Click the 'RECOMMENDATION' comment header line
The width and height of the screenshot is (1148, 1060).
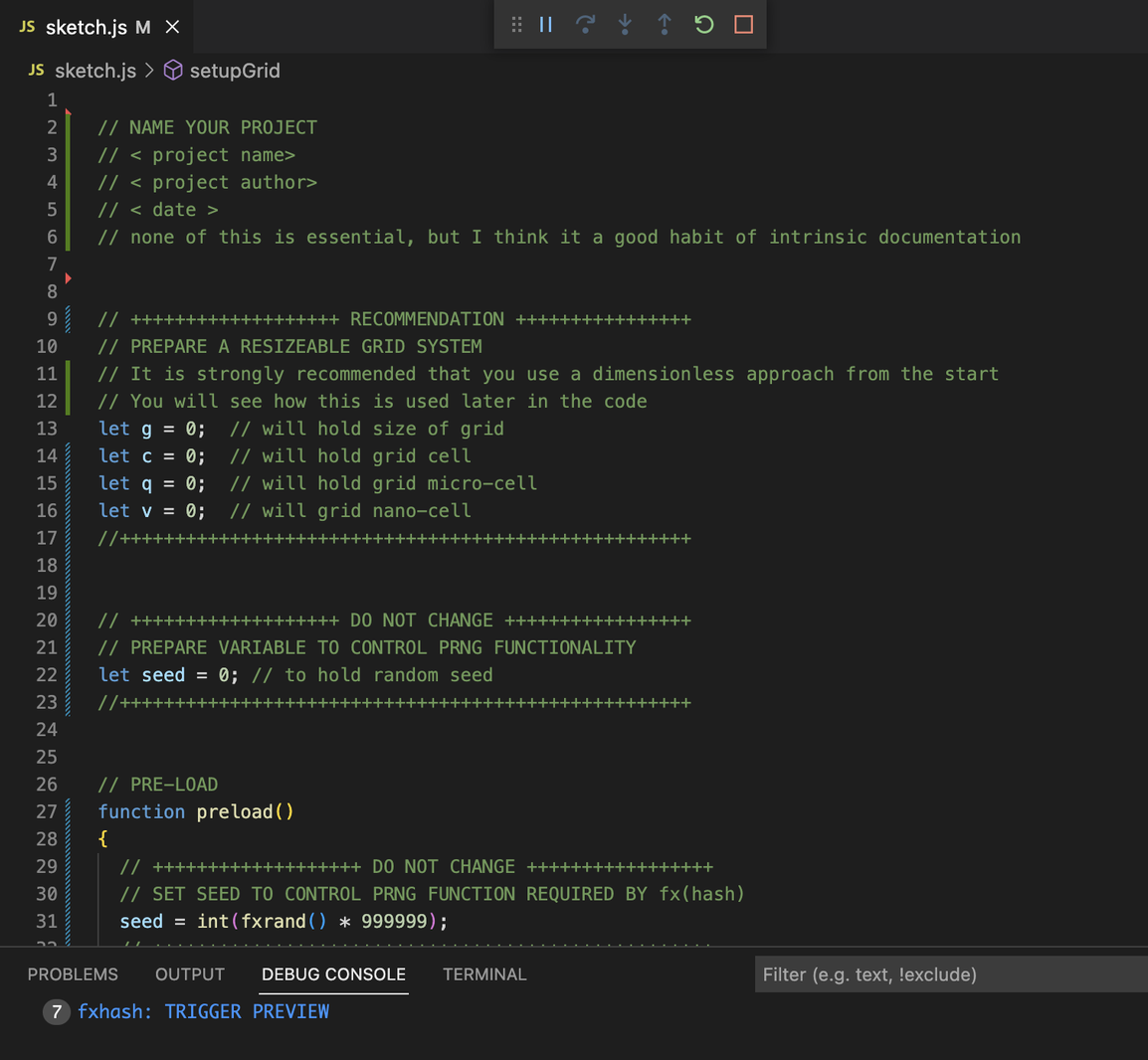(x=395, y=319)
